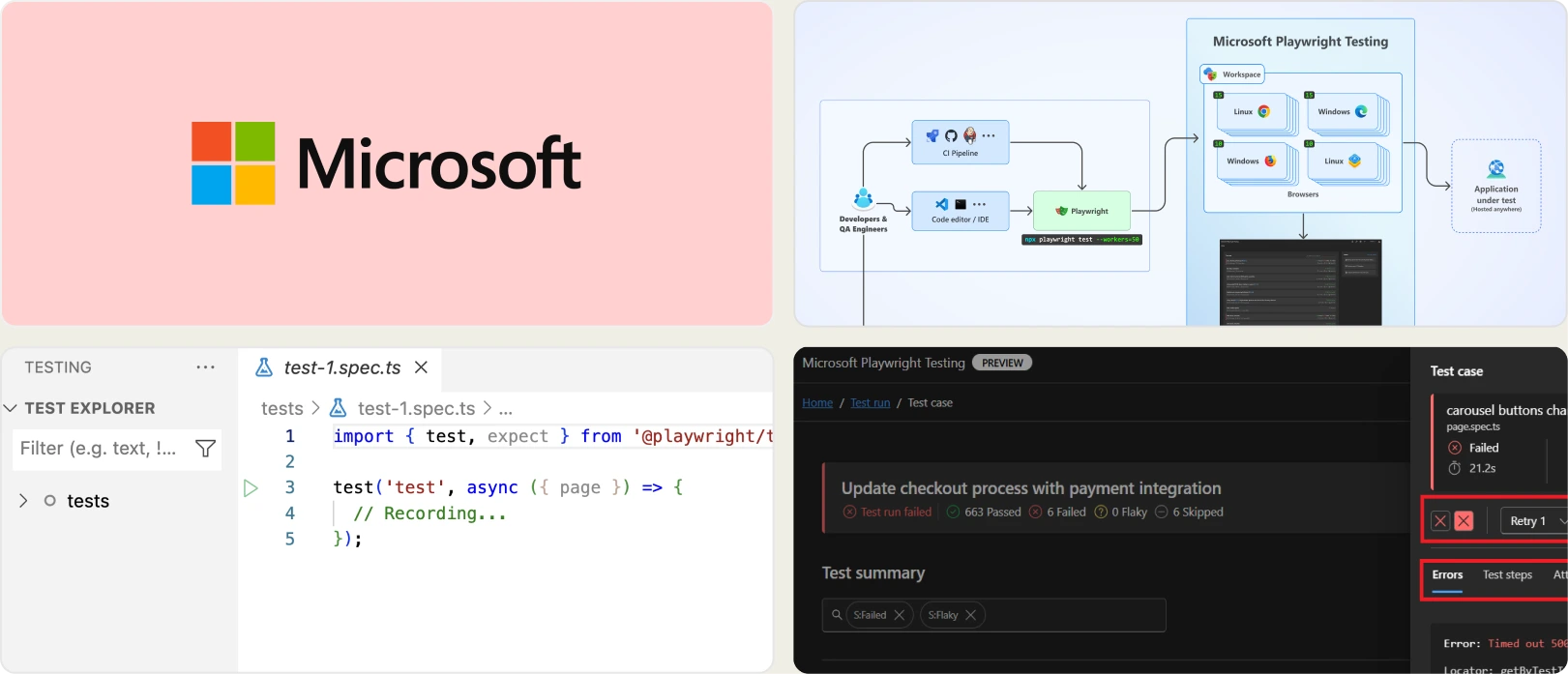Image resolution: width=1568 pixels, height=674 pixels.
Task: Click the Developers & QA Engineers icon
Action: pyautogui.click(x=863, y=199)
